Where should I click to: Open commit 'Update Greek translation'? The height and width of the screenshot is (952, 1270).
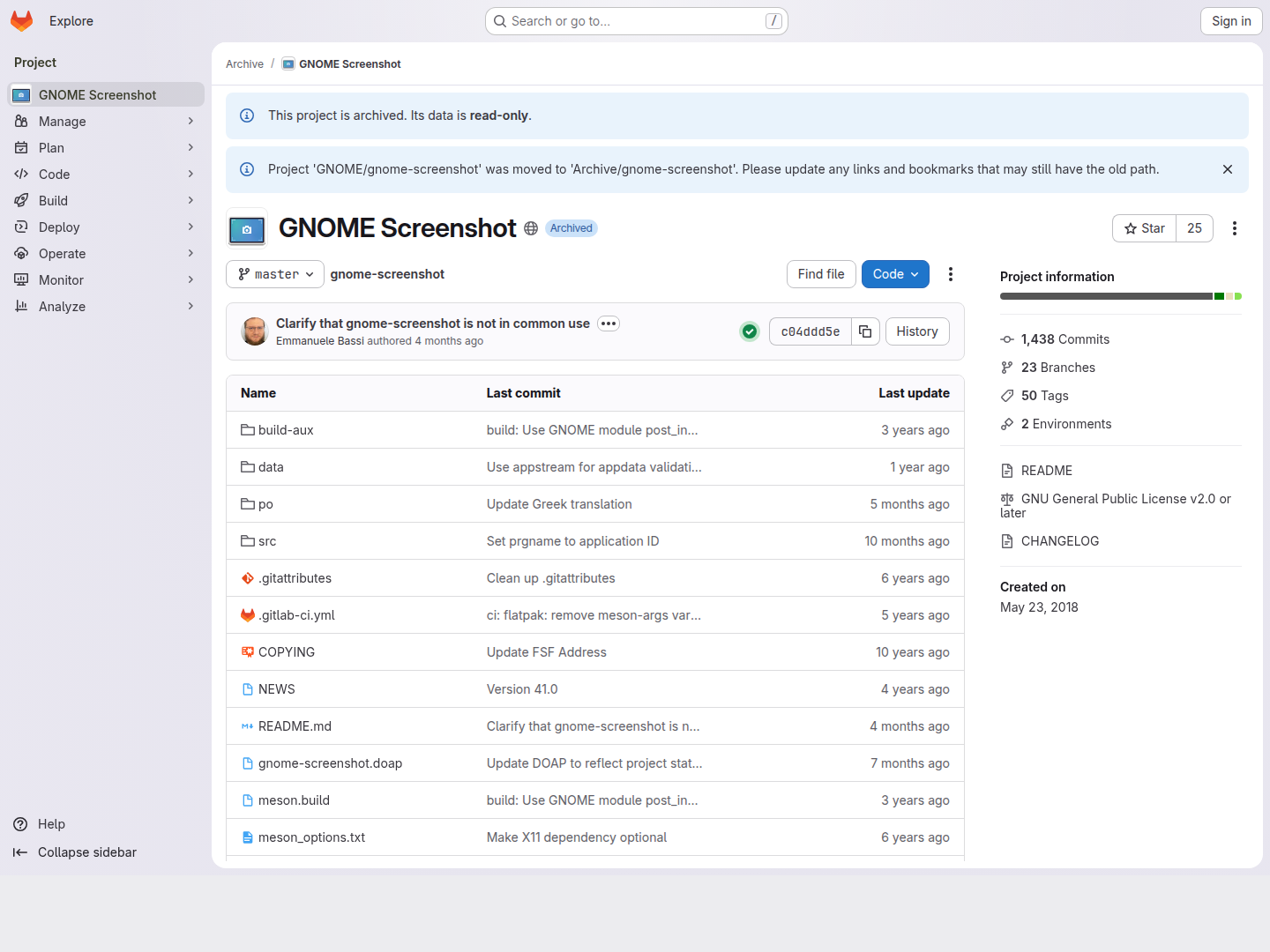[559, 504]
